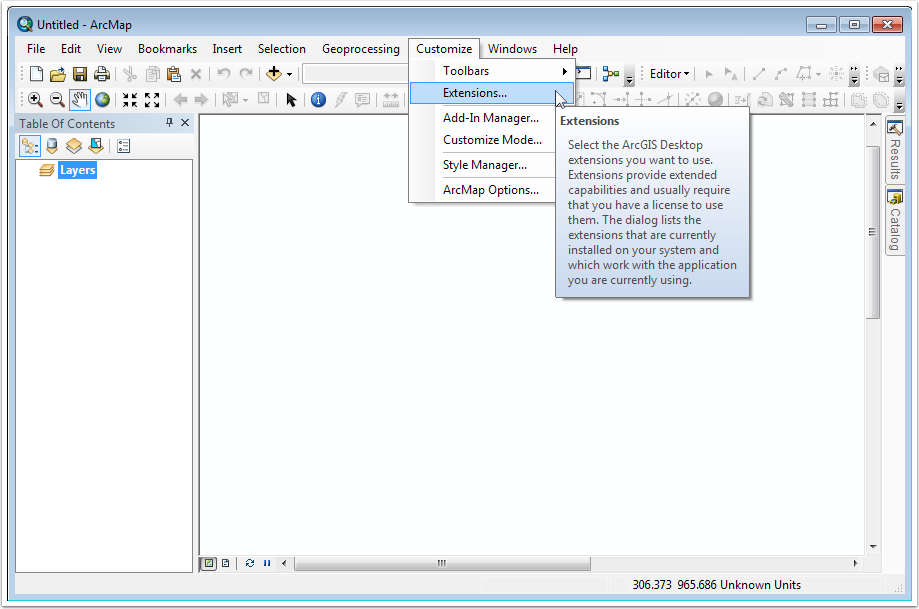Open the Bookmarks menu
The height and width of the screenshot is (609, 919).
pyautogui.click(x=167, y=49)
